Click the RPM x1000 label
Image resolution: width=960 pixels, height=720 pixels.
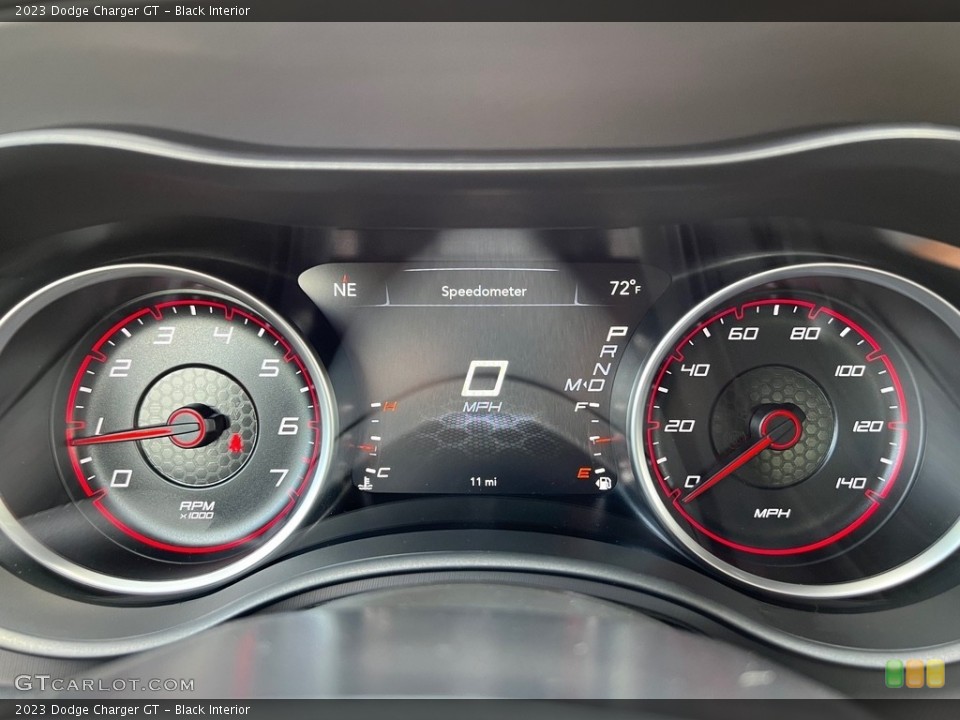pyautogui.click(x=197, y=509)
